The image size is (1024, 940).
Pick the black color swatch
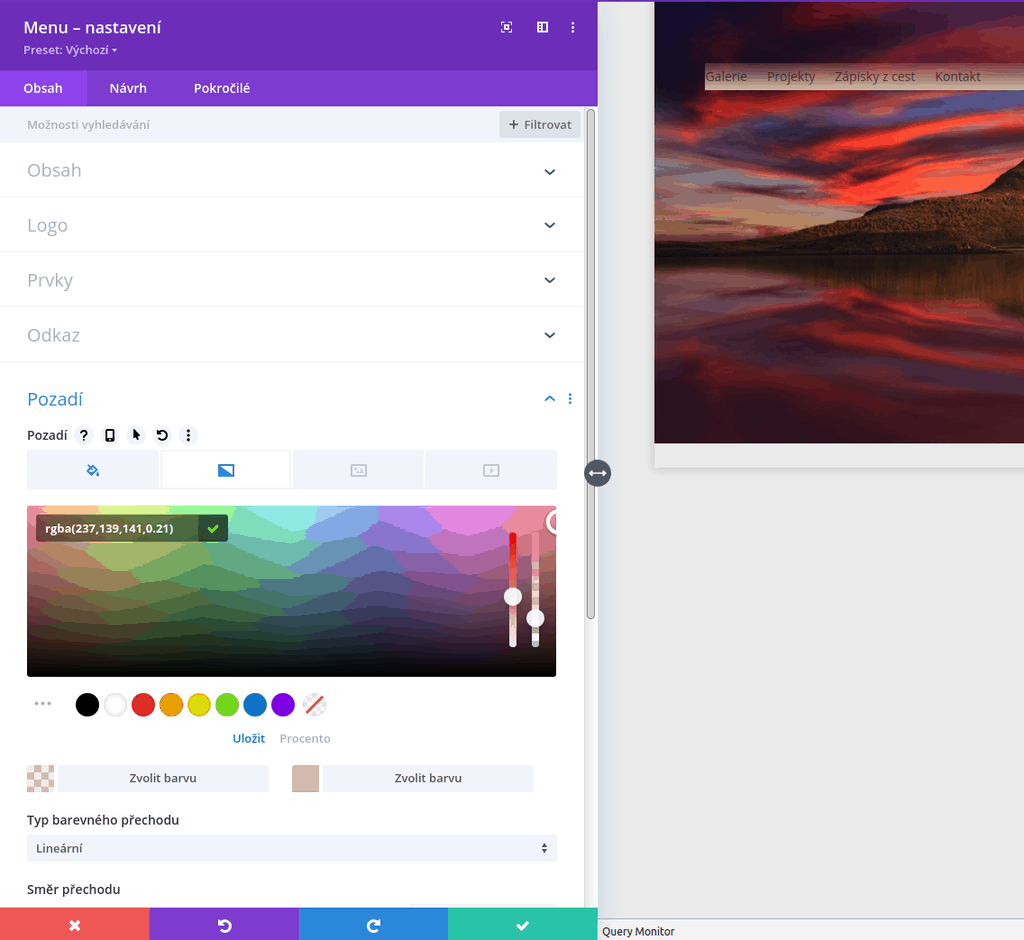(87, 705)
